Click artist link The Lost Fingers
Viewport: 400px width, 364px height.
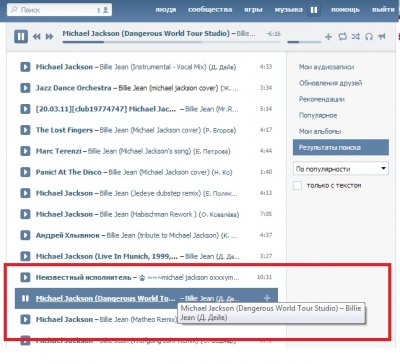coord(64,130)
